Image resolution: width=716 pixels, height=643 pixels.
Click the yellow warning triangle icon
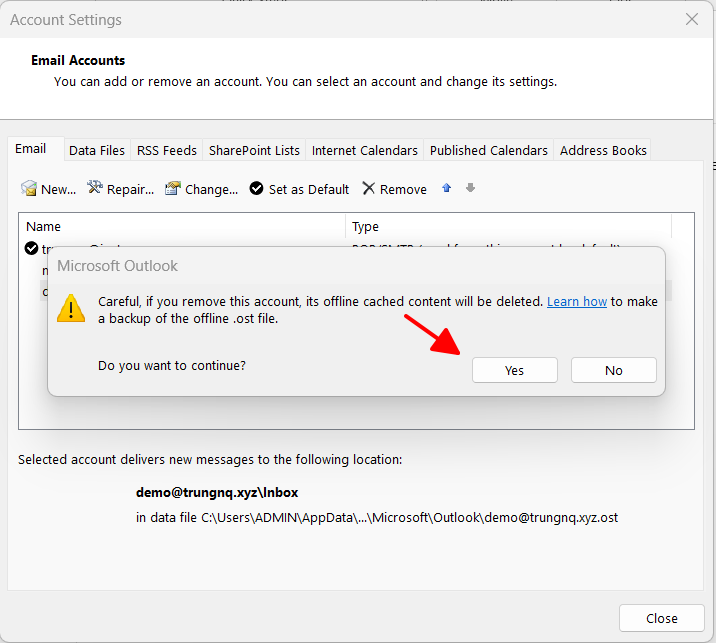point(71,308)
